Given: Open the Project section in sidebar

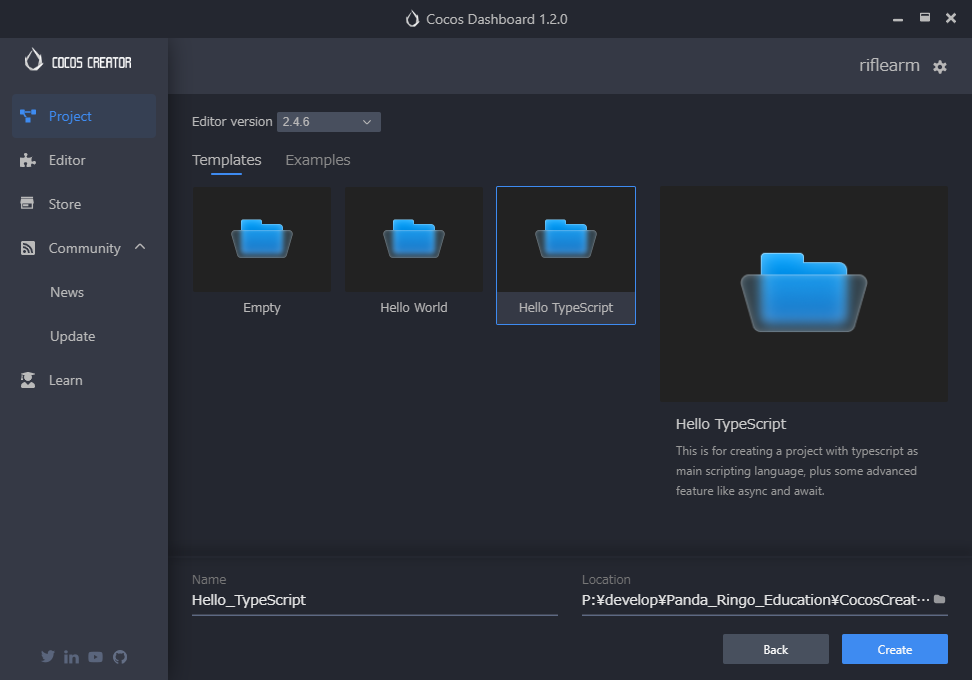Looking at the screenshot, I should click(84, 116).
